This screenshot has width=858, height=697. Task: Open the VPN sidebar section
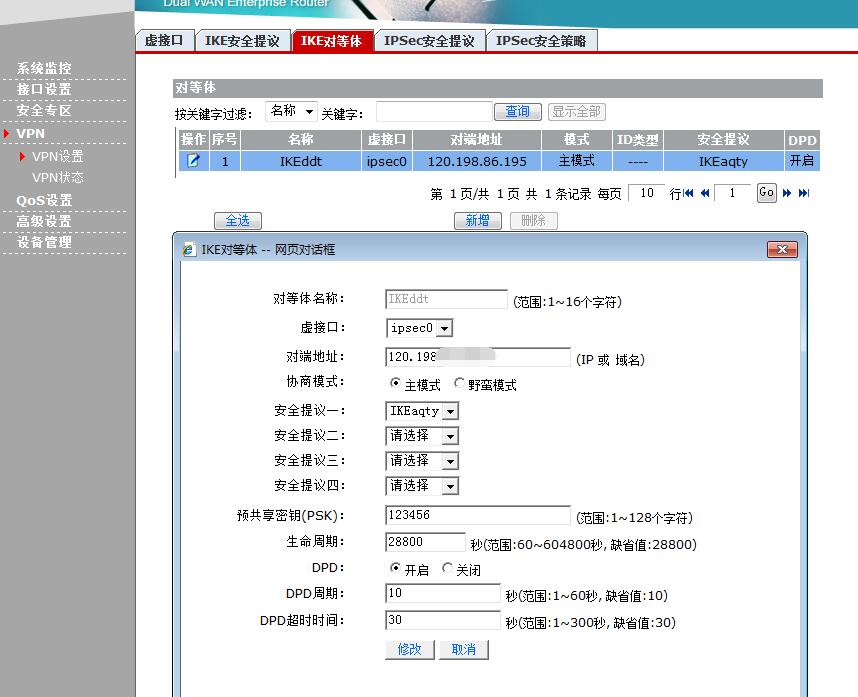[x=30, y=133]
